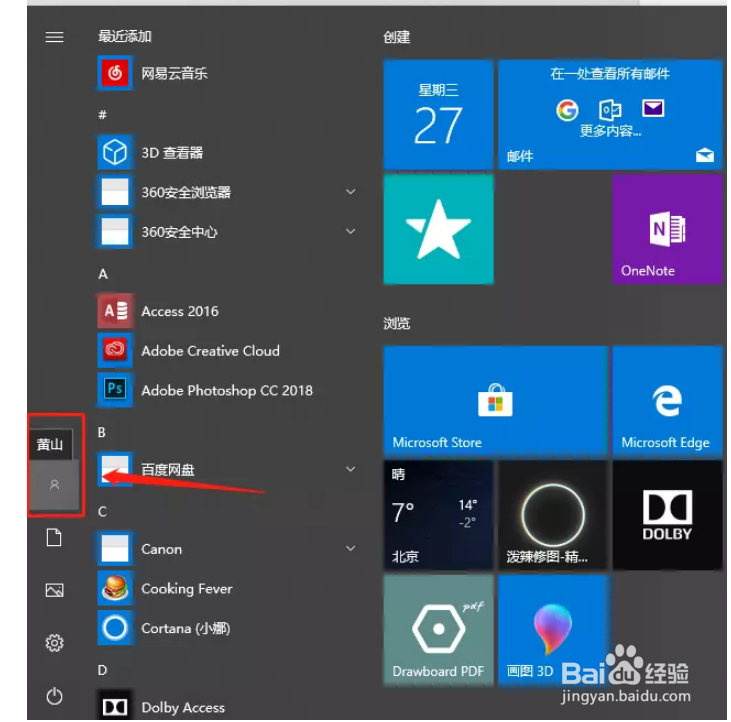The width and height of the screenshot is (731, 722).
Task: Open the 画图 3D tile
Action: point(553,630)
